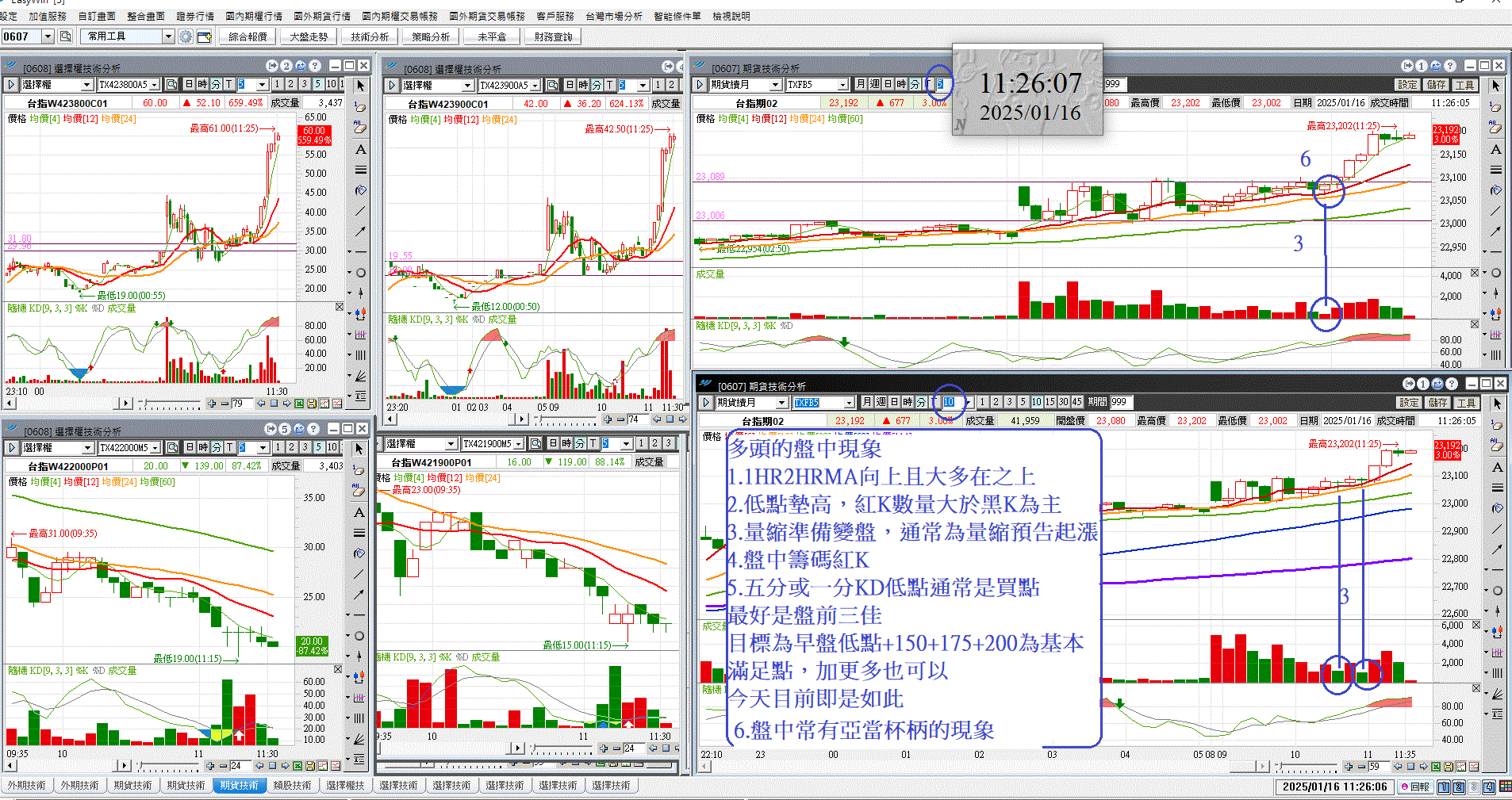Toggle T tick mode in the W423900C01 window
Viewport: 1512px width, 800px height.
pos(610,85)
